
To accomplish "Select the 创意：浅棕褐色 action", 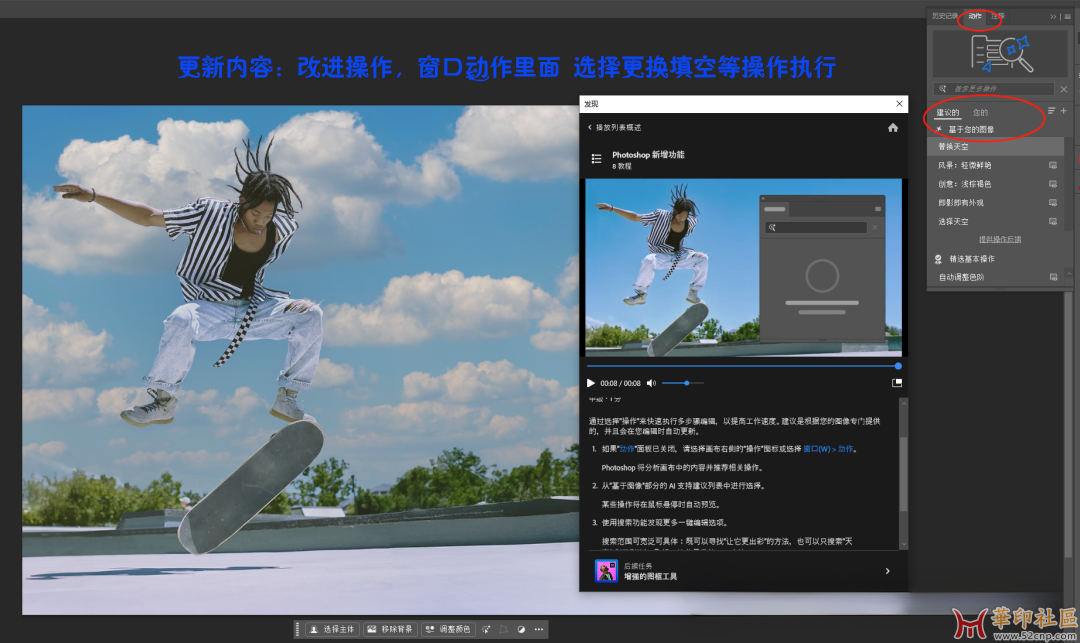I will (x=995, y=184).
